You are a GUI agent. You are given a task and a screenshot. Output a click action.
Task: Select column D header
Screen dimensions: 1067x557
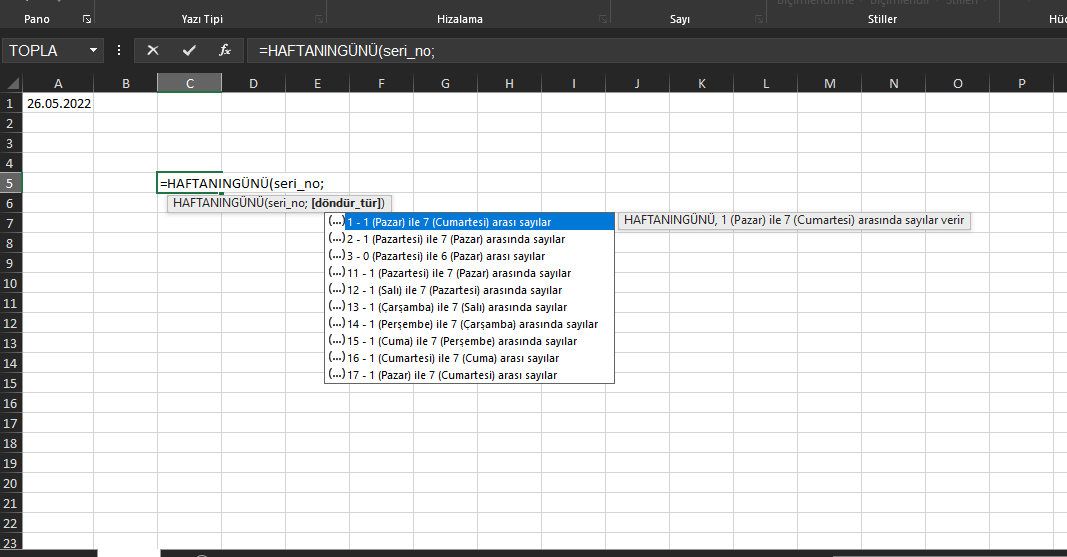pos(253,84)
